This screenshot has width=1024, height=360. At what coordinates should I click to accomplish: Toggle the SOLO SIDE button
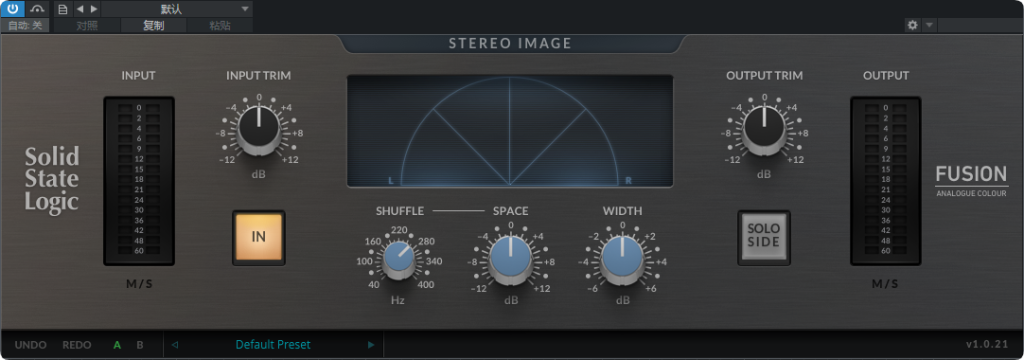[764, 237]
